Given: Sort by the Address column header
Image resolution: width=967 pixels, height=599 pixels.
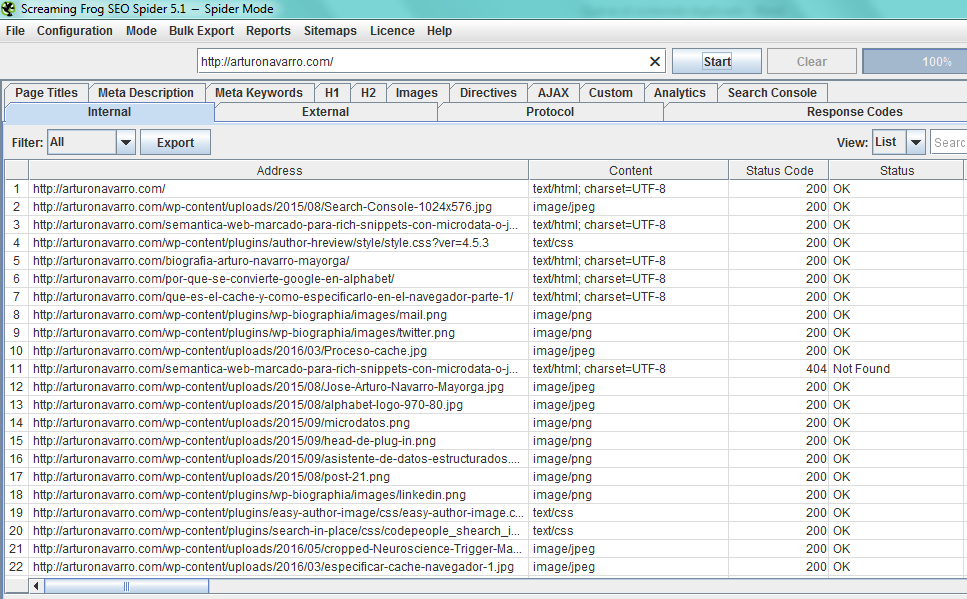Looking at the screenshot, I should (x=279, y=170).
